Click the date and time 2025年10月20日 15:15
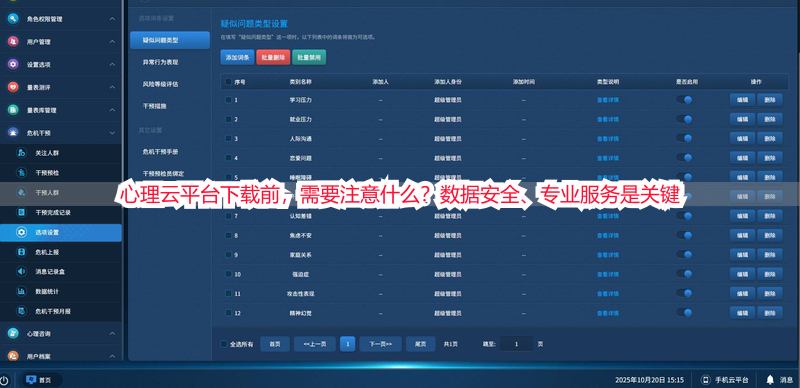Screen dimensions: 800x388 click(x=649, y=380)
